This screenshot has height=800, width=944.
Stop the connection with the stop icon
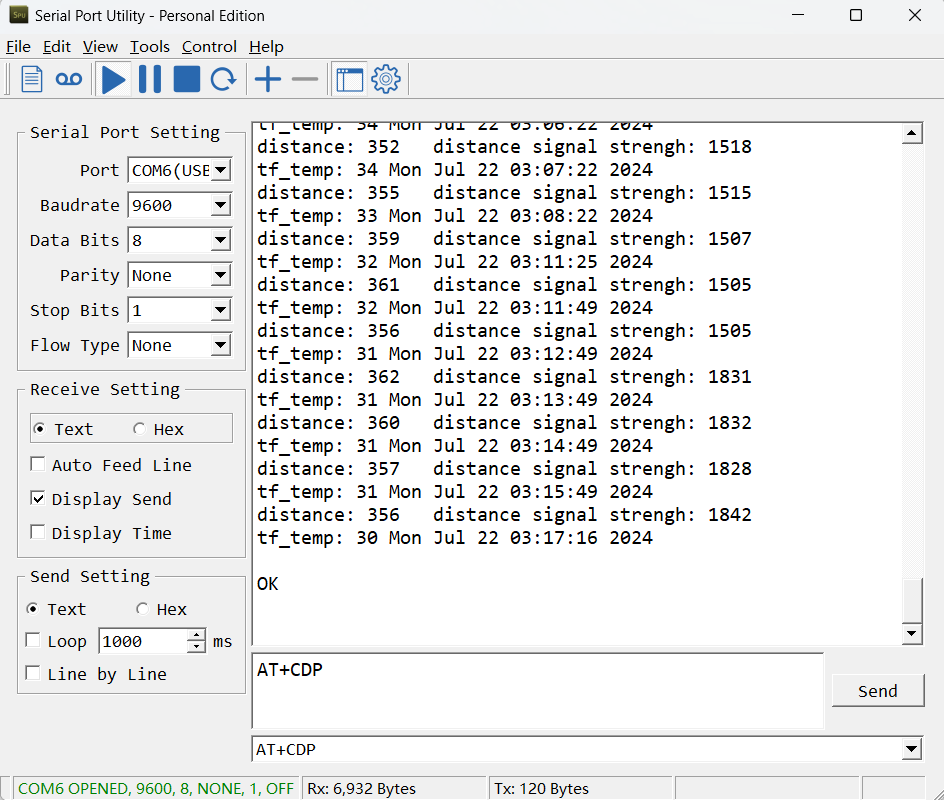click(x=187, y=79)
